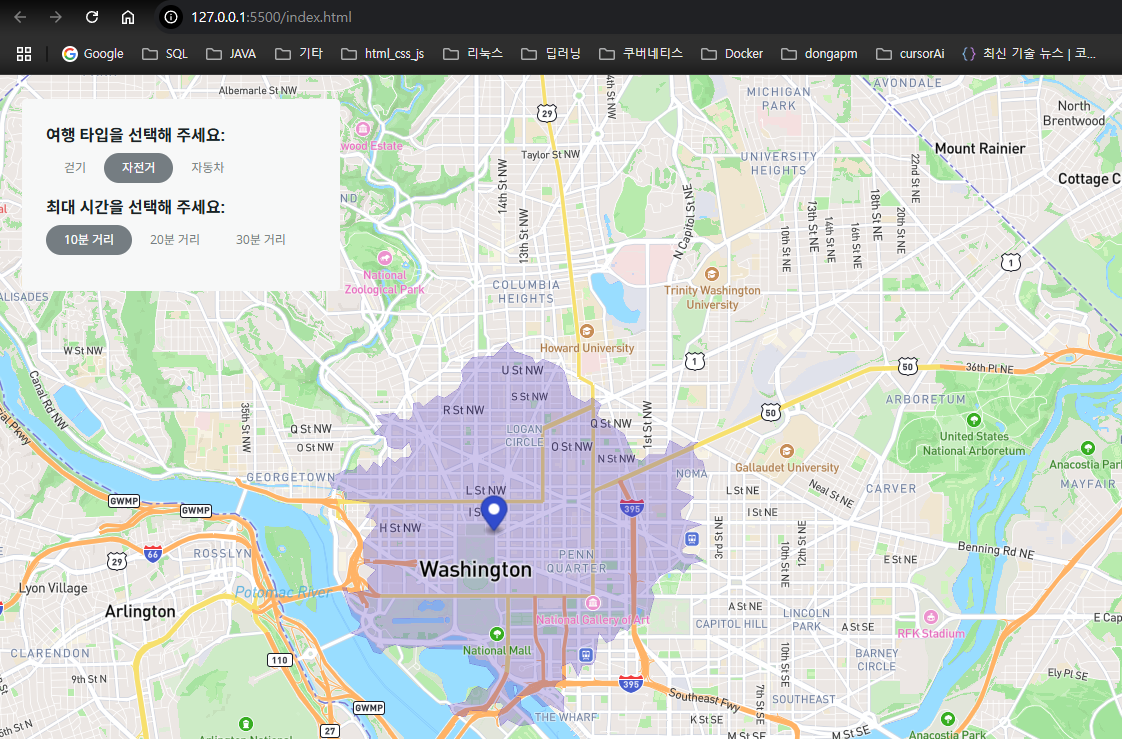Image resolution: width=1122 pixels, height=739 pixels.
Task: Open the apps grid icon in bookmarks bar
Action: 24,54
